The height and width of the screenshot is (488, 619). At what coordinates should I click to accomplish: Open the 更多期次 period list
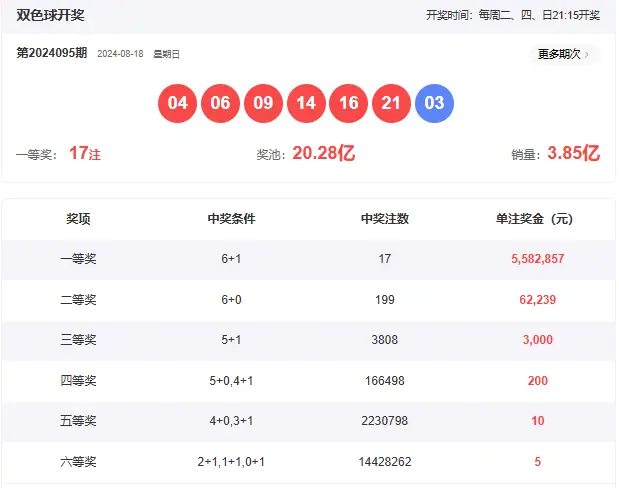point(563,54)
